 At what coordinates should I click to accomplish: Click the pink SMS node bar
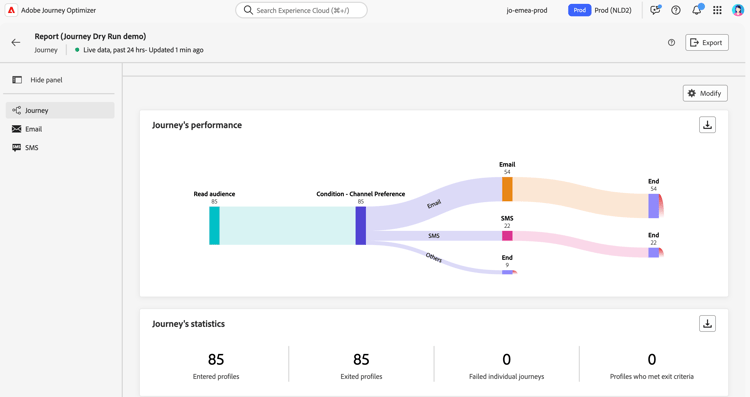pos(507,236)
